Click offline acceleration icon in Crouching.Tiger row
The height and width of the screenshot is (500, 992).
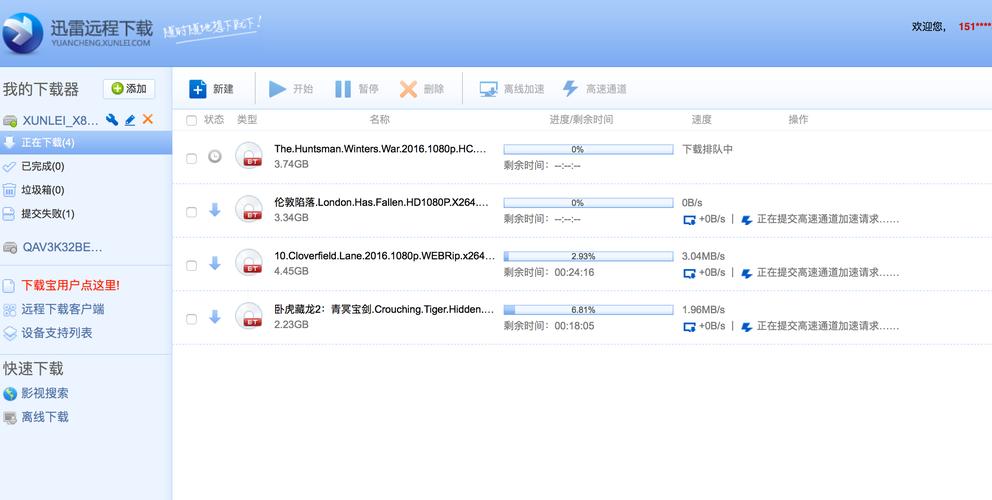pos(690,327)
